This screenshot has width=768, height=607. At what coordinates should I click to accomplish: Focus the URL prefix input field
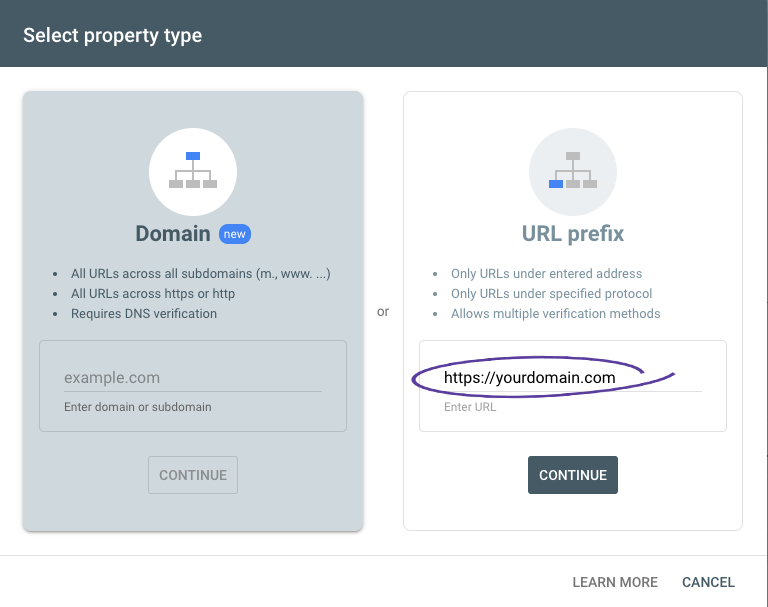tap(573, 378)
